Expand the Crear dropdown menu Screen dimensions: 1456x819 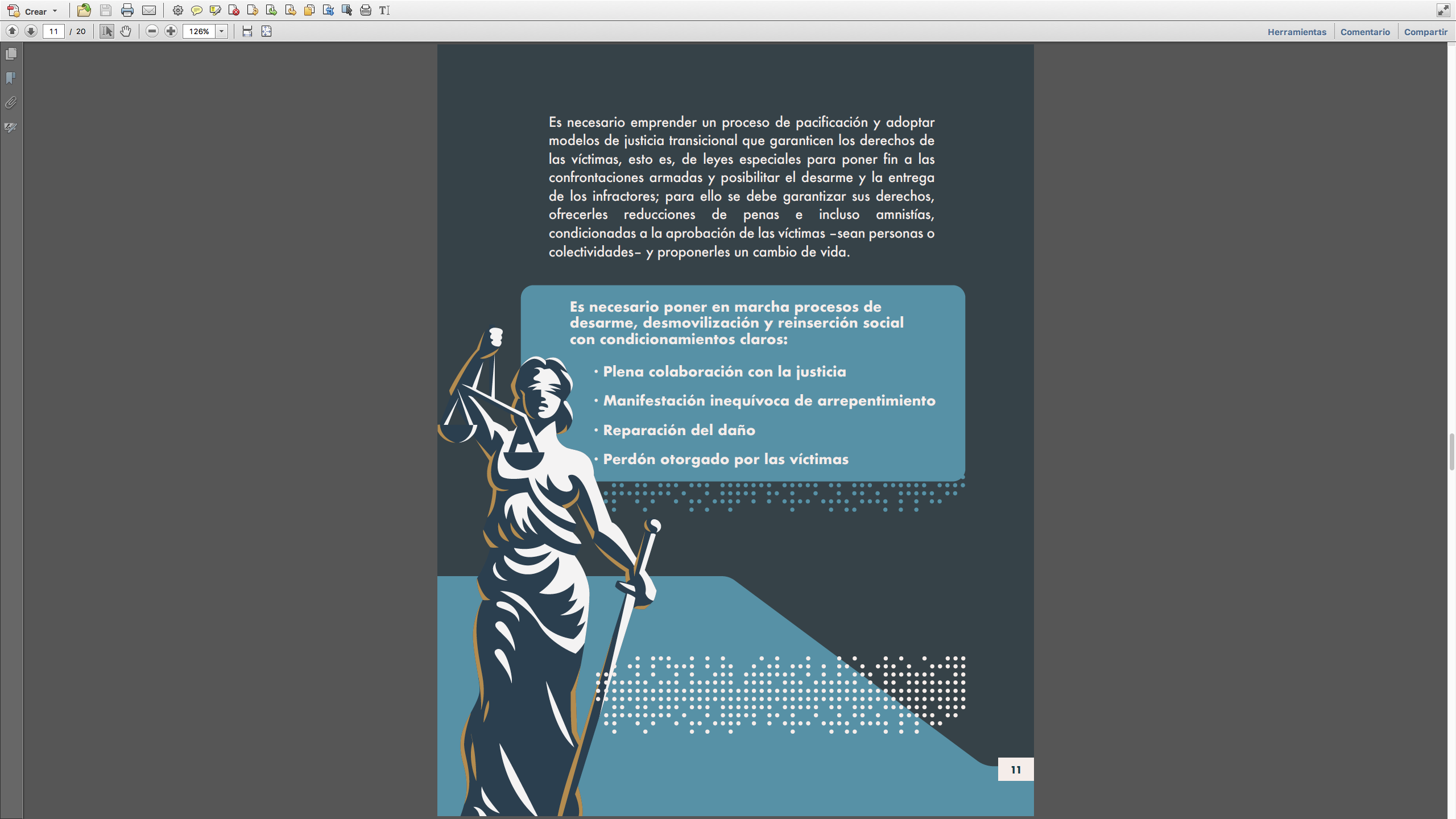pyautogui.click(x=55, y=11)
